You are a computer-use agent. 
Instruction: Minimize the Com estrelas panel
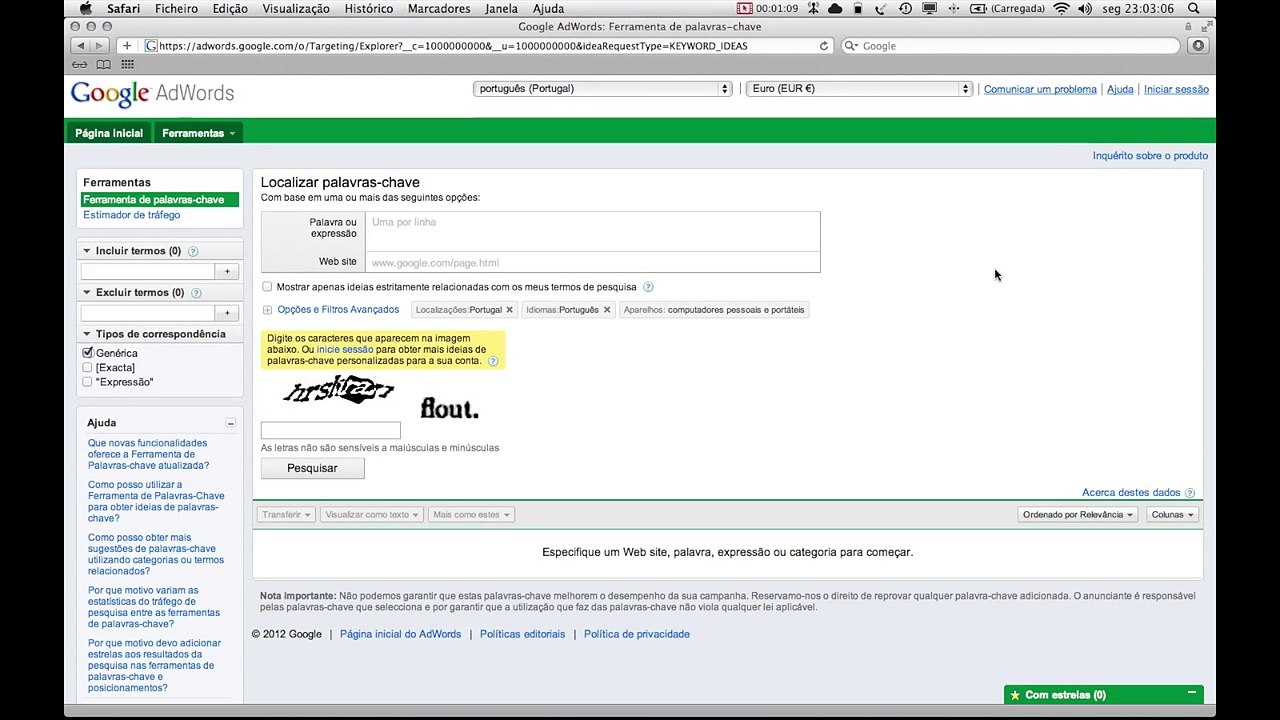1191,693
